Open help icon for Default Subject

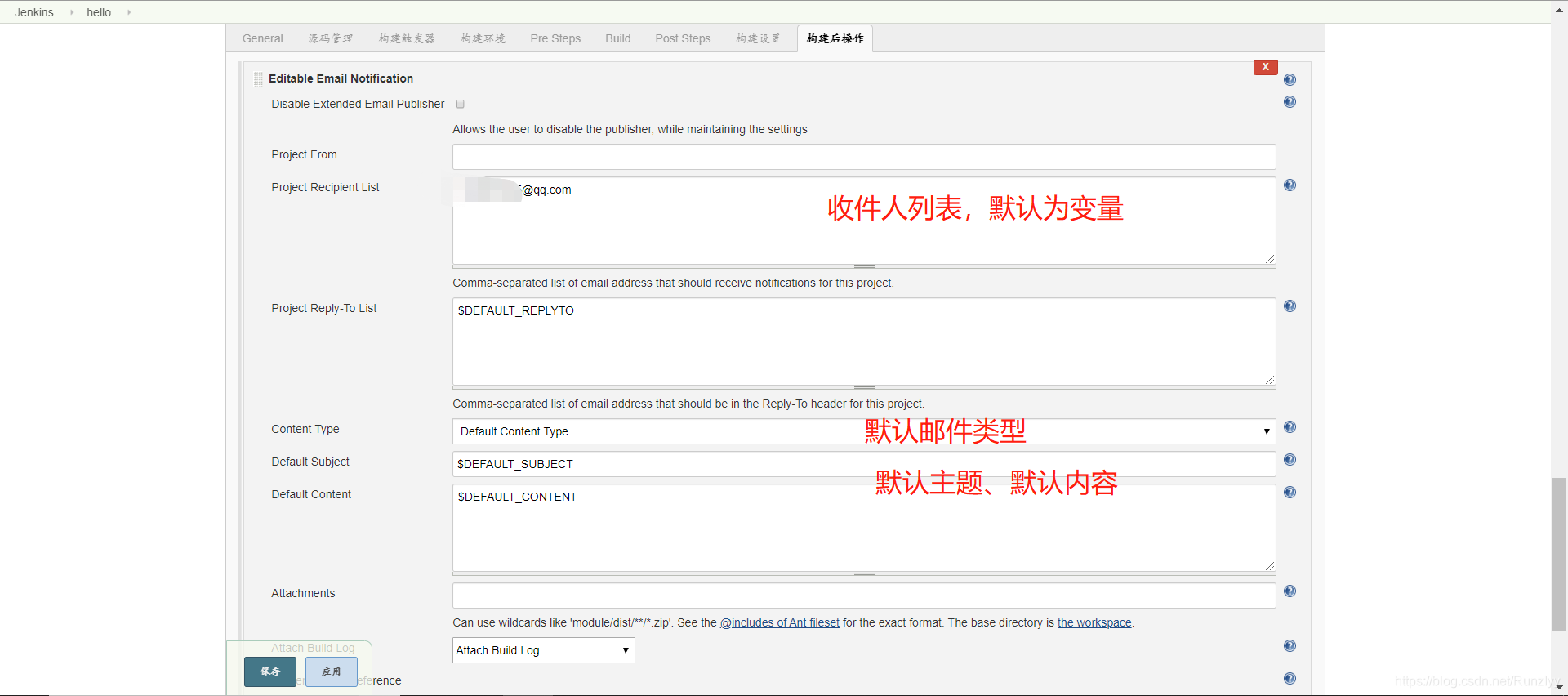(x=1290, y=460)
